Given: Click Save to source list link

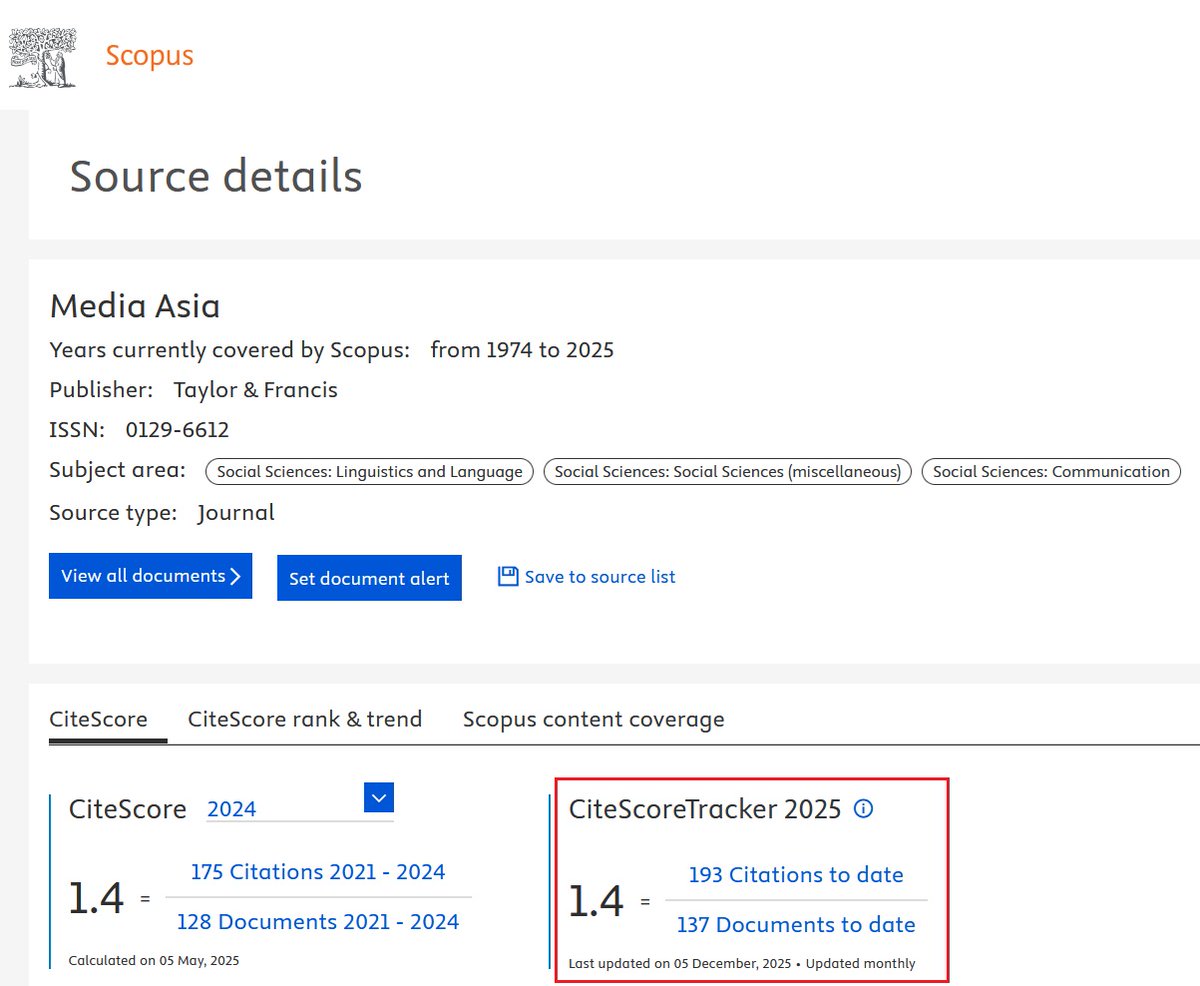Looking at the screenshot, I should tap(600, 577).
